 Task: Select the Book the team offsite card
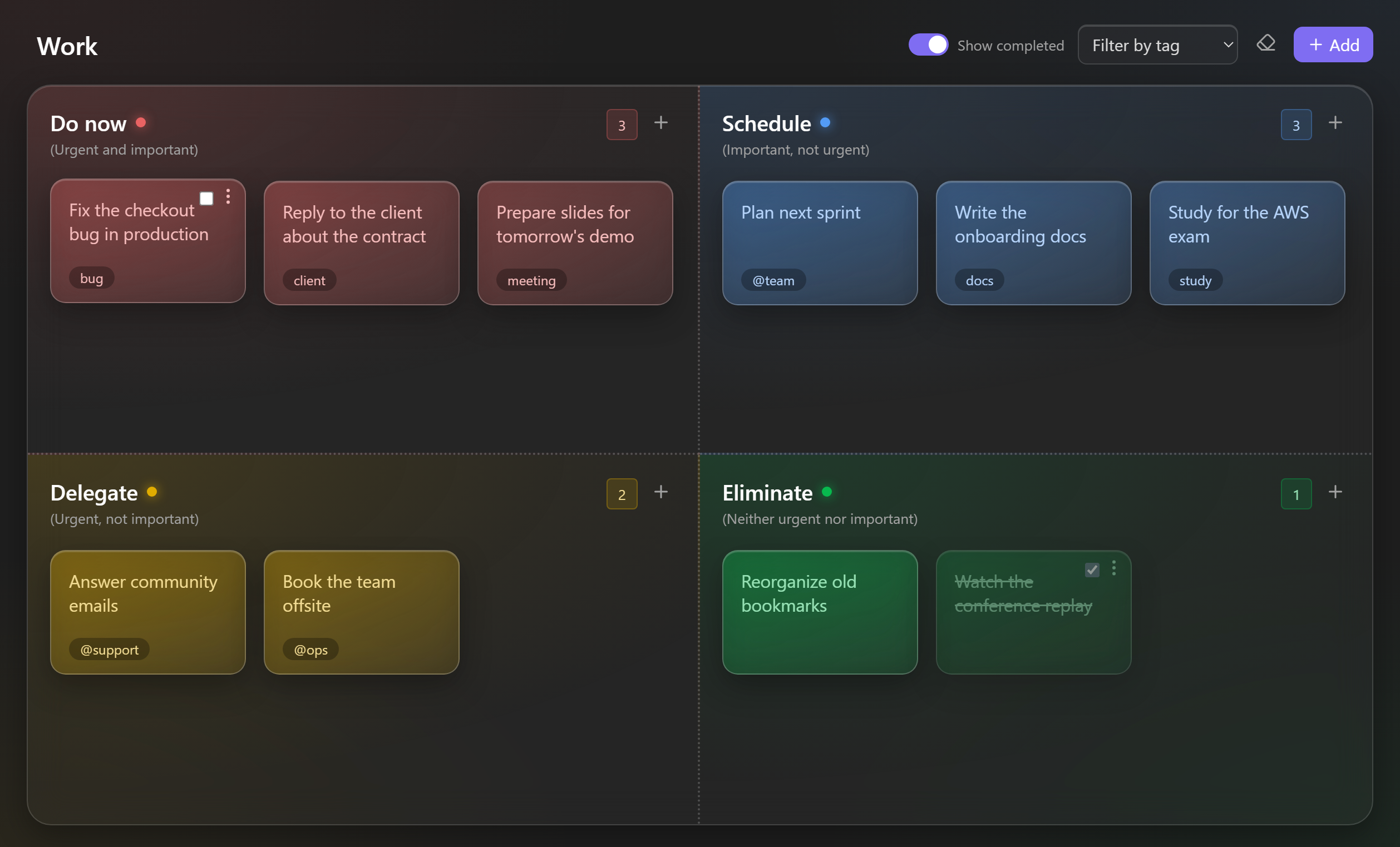[361, 612]
